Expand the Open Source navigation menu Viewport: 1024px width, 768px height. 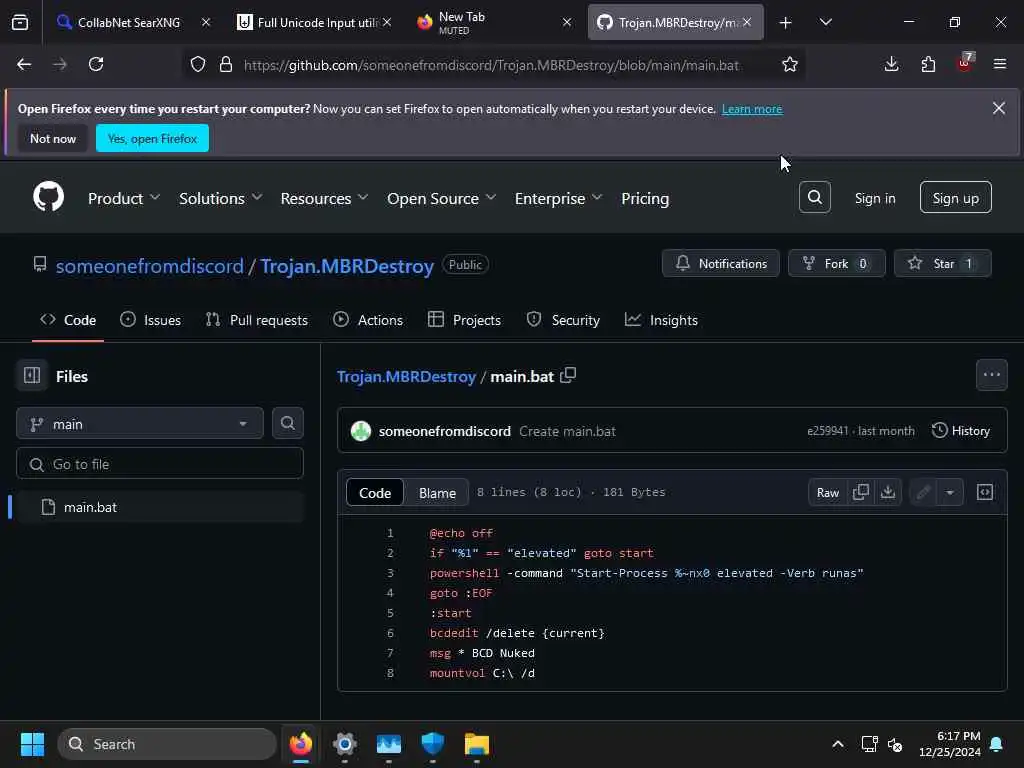tap(441, 198)
